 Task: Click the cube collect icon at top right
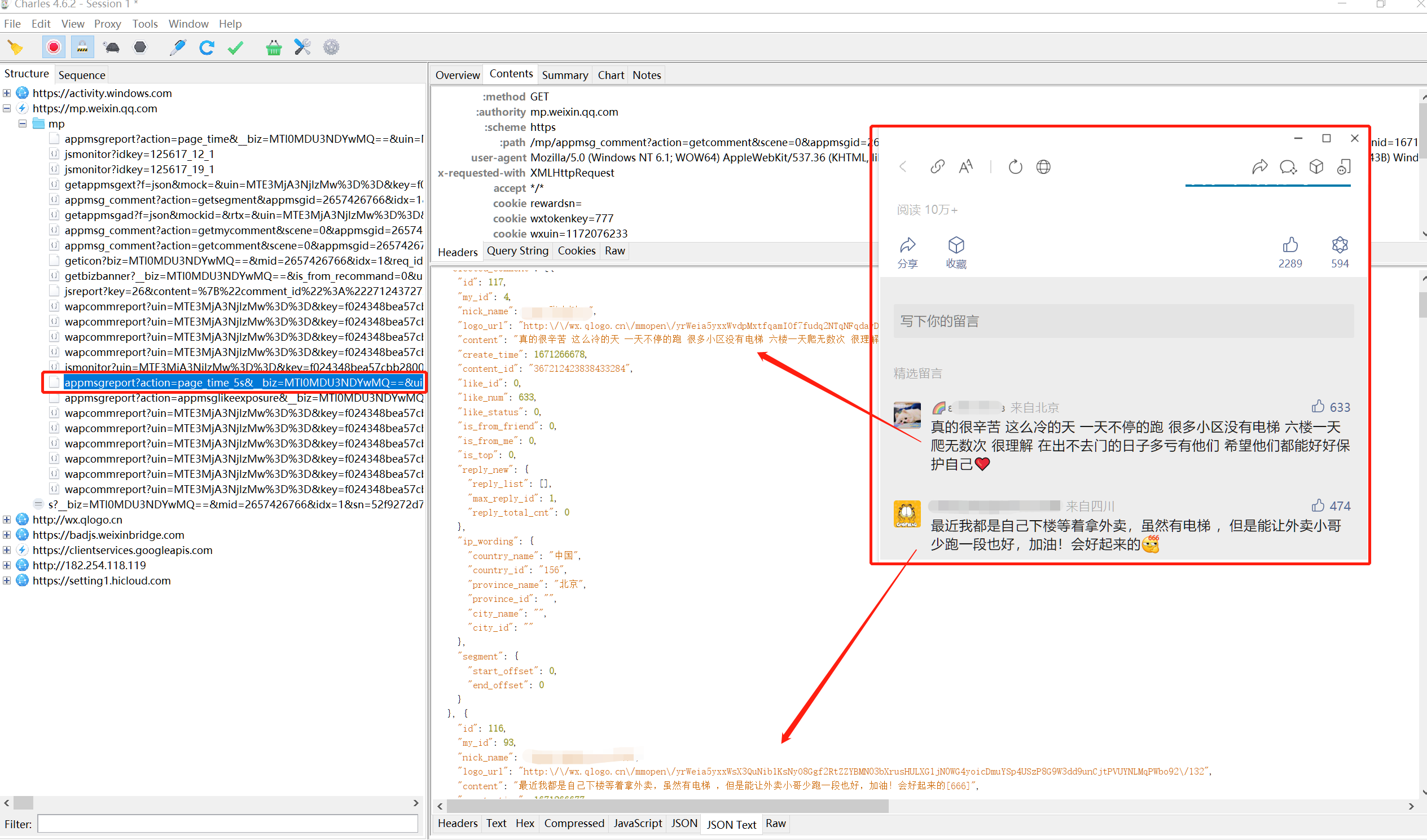[1316, 166]
